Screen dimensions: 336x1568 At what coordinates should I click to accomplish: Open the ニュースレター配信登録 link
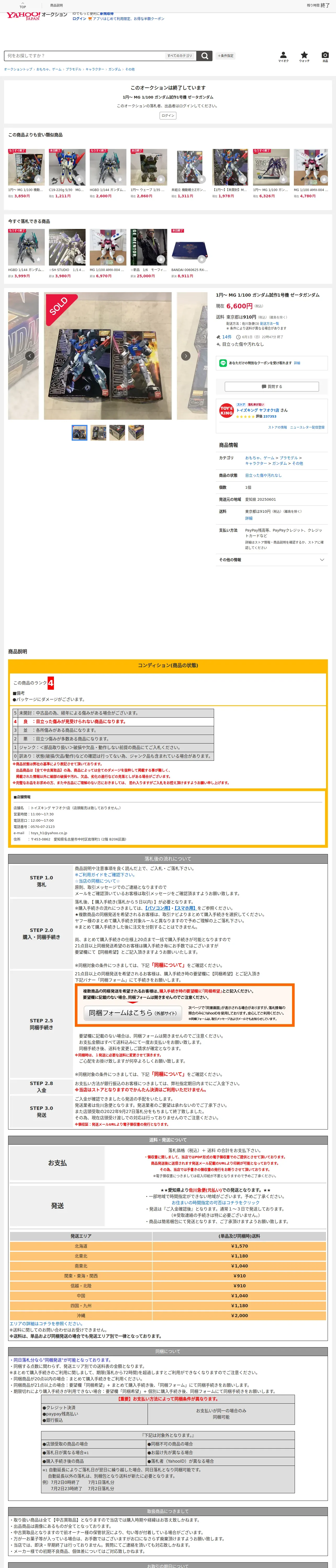point(307,427)
